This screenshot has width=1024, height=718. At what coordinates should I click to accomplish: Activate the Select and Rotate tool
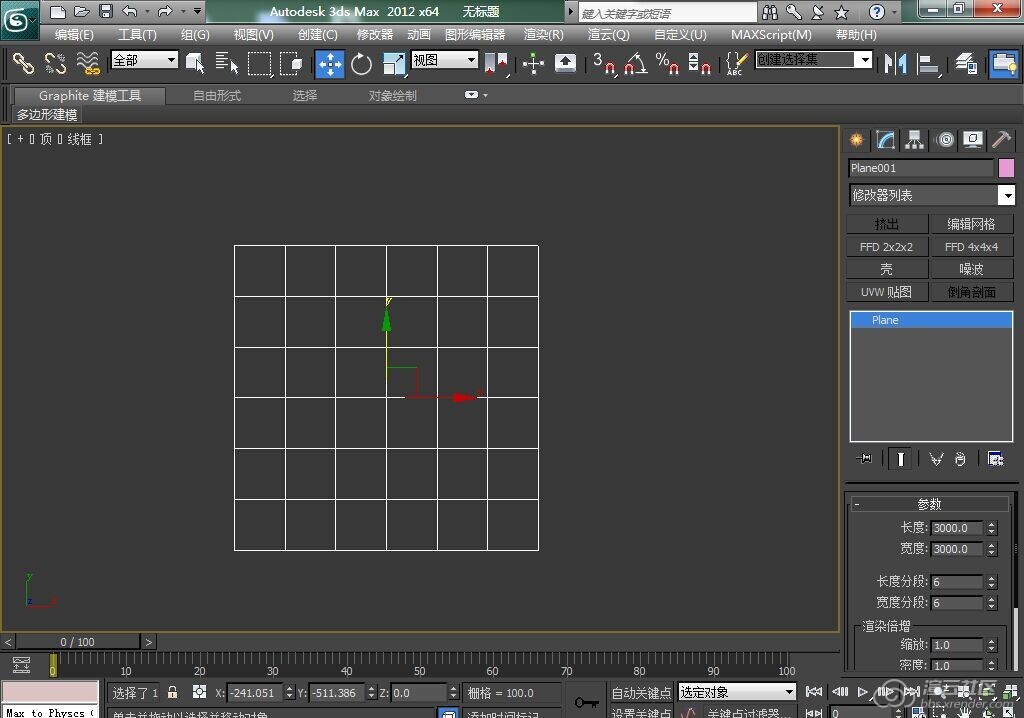point(361,63)
